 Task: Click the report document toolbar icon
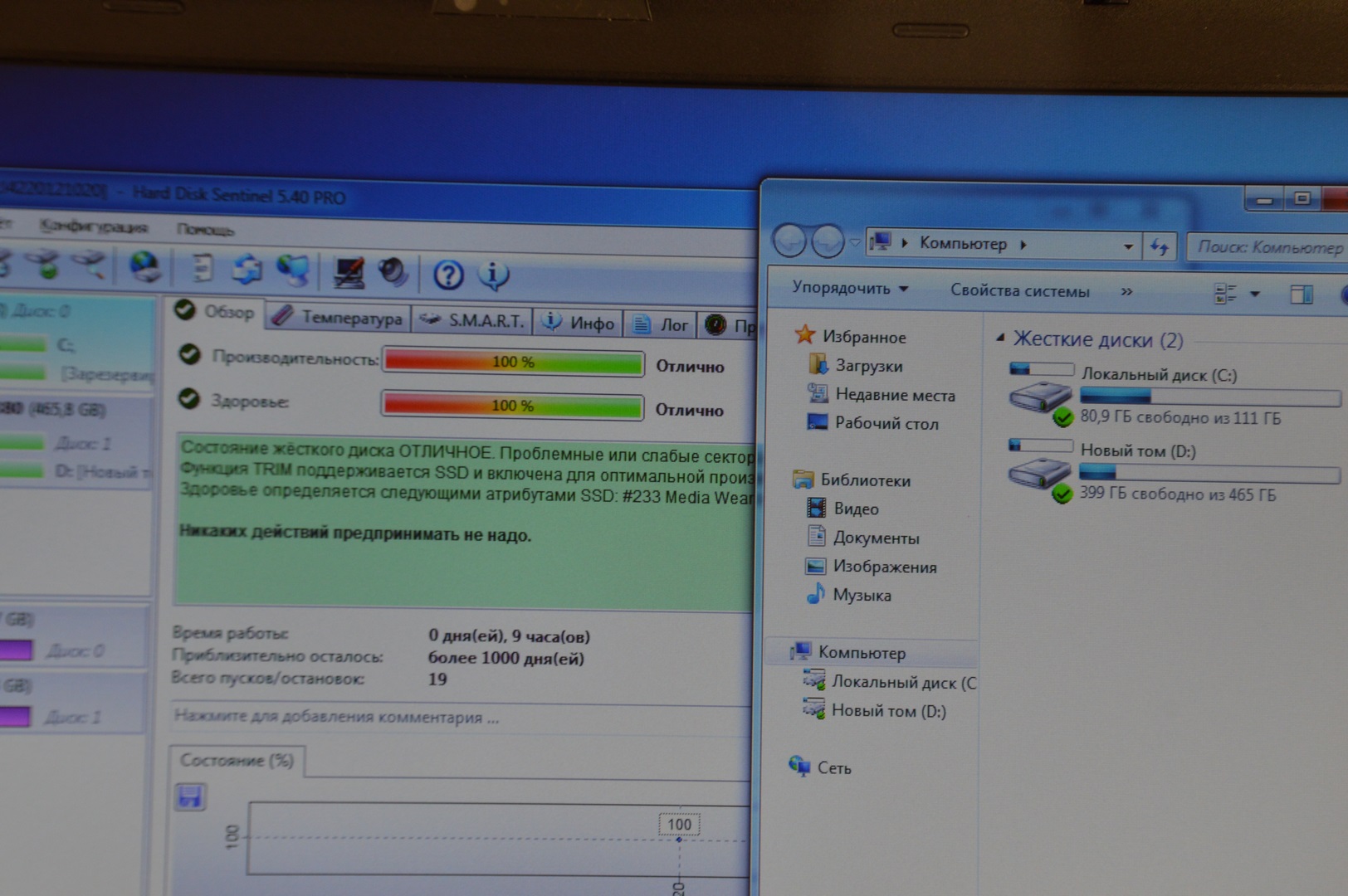tap(203, 269)
